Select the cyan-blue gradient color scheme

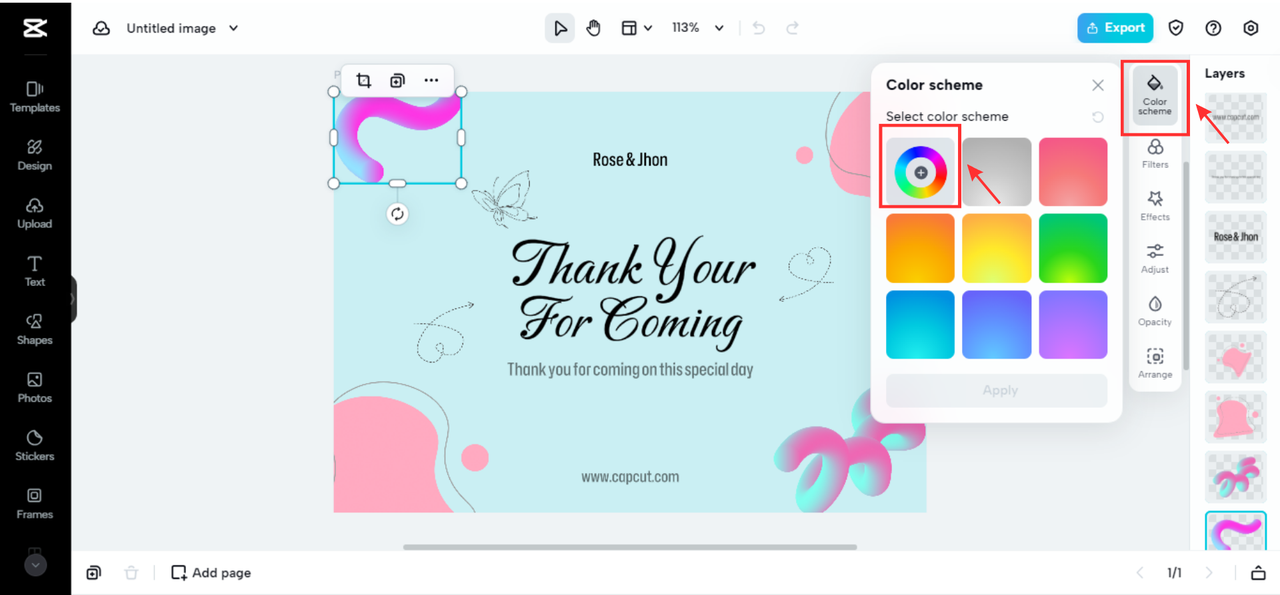[x=920, y=324]
